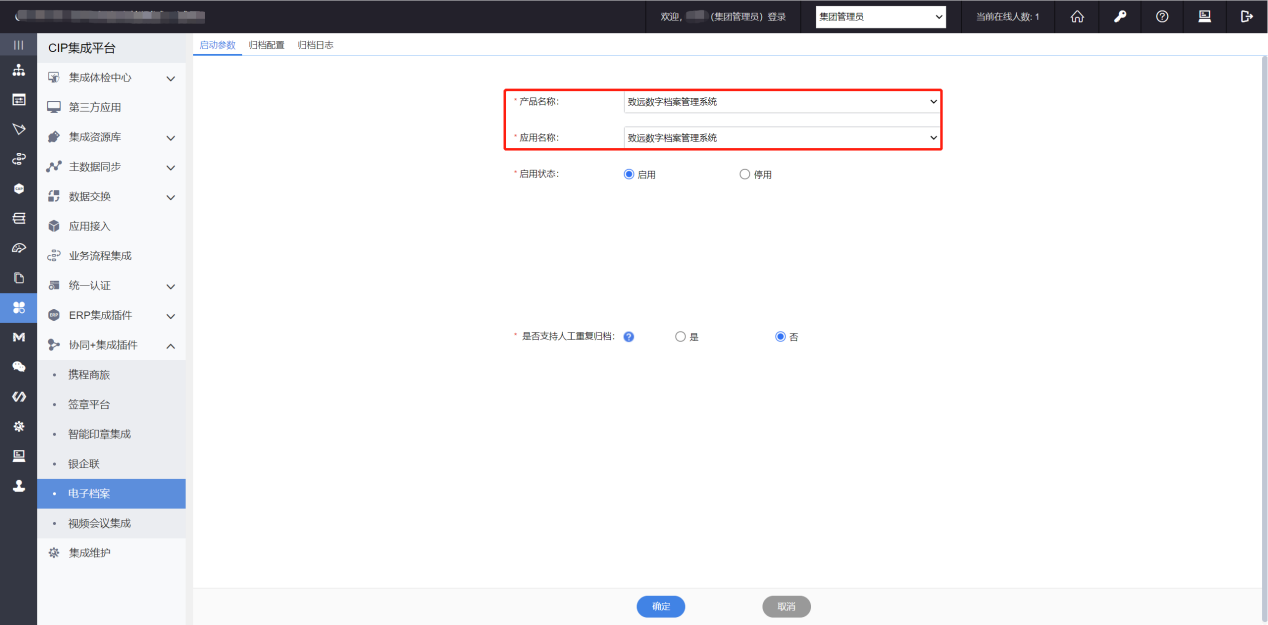
Task: Switch to the 归档配置 tab
Action: tap(266, 45)
